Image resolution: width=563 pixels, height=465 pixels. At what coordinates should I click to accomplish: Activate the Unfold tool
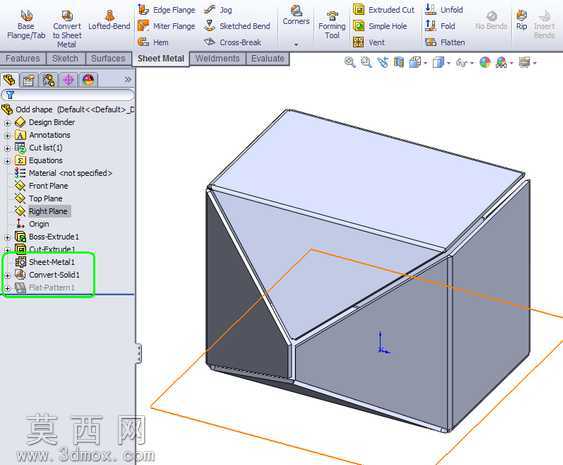tap(444, 10)
